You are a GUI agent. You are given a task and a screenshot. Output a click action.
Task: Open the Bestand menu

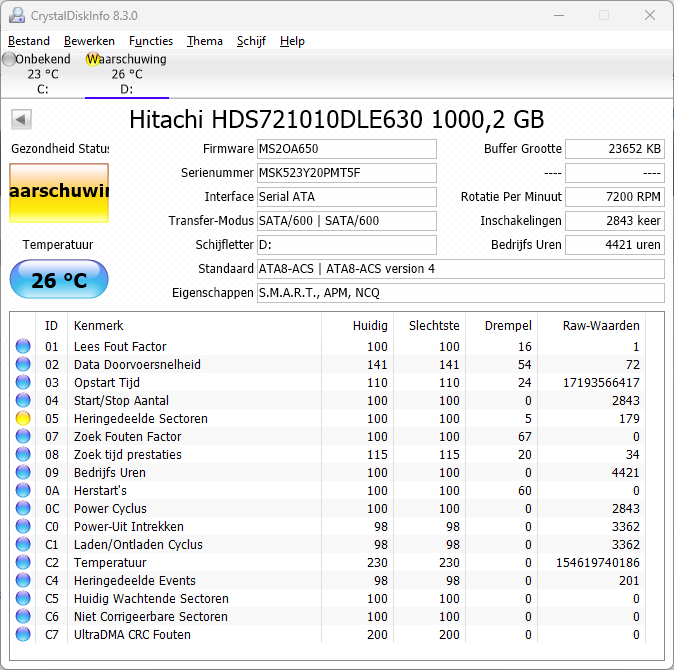pyautogui.click(x=28, y=41)
